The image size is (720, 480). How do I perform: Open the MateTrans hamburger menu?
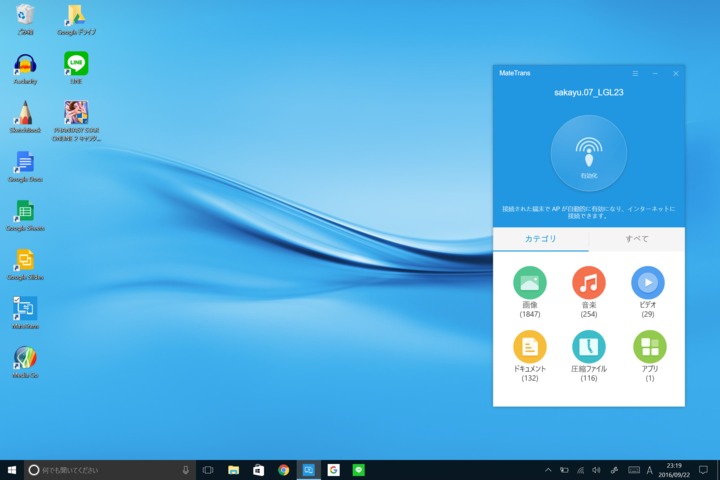click(635, 74)
